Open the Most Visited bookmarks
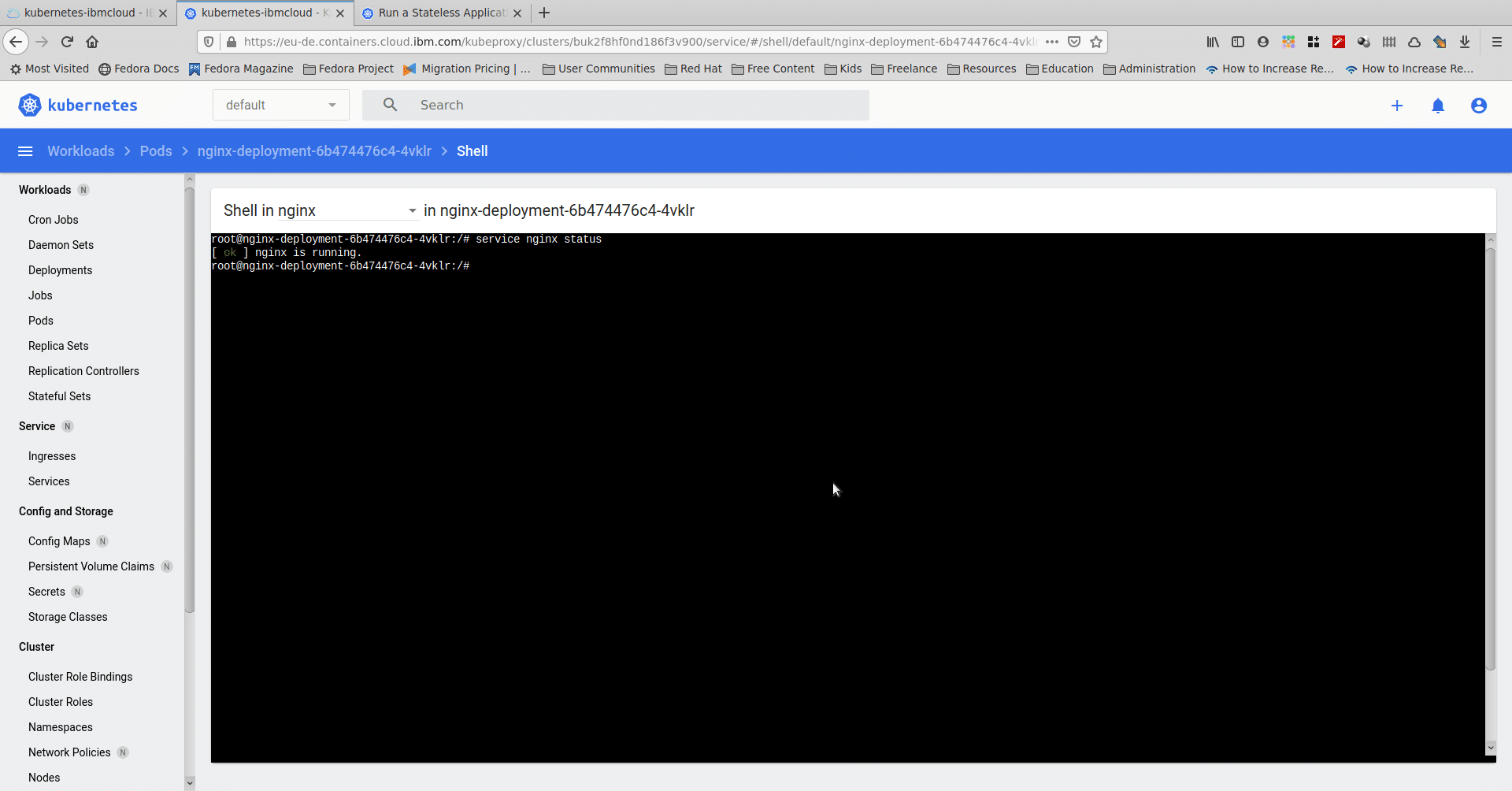 click(49, 69)
